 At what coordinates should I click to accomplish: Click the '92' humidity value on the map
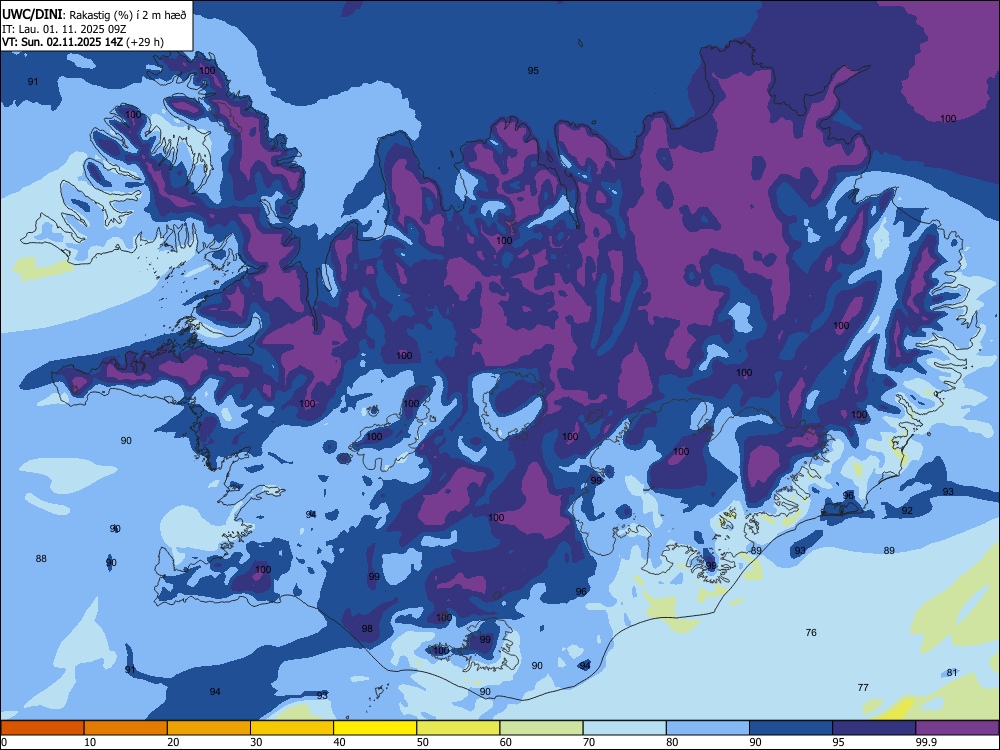pyautogui.click(x=907, y=511)
